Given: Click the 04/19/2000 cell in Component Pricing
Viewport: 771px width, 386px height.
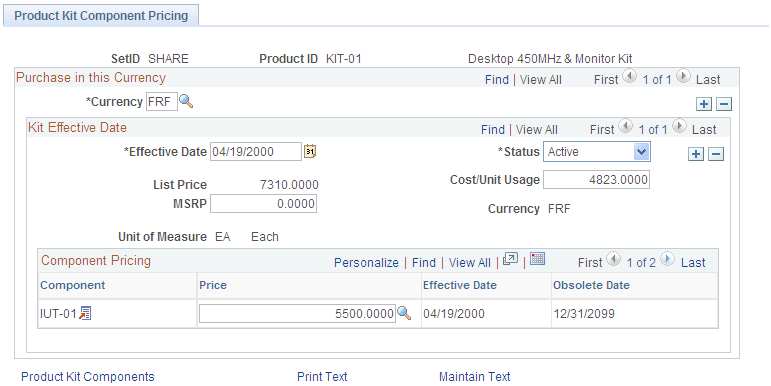Looking at the screenshot, I should (x=454, y=314).
